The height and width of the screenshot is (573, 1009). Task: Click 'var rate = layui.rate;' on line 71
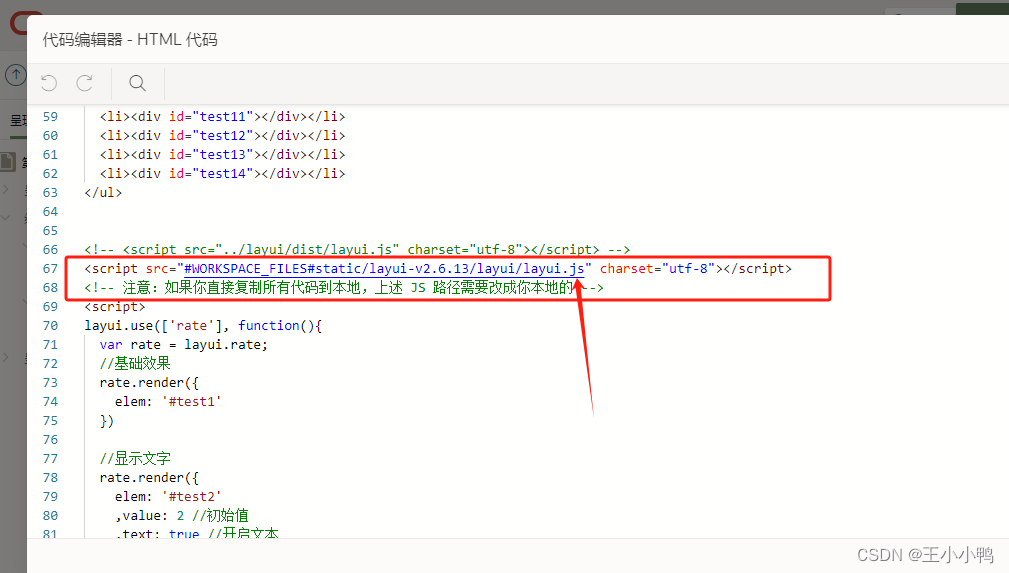coord(183,344)
